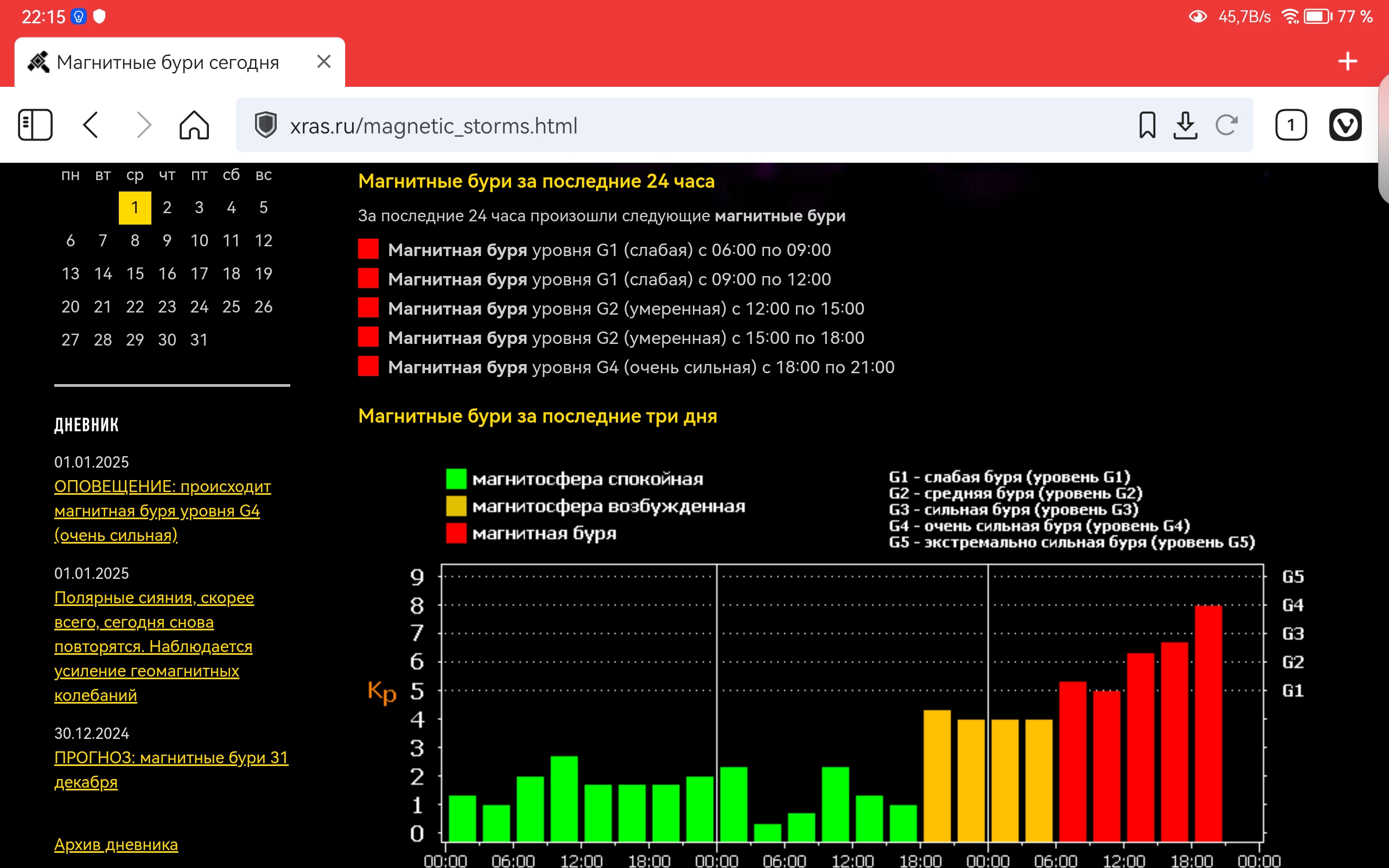The image size is (1389, 868).
Task: Click the date 30.12.2024 in the diary
Action: [x=92, y=733]
